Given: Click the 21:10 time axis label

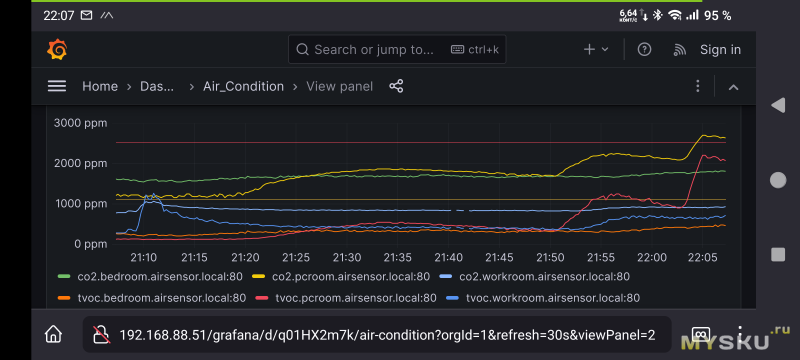Looking at the screenshot, I should [144, 258].
